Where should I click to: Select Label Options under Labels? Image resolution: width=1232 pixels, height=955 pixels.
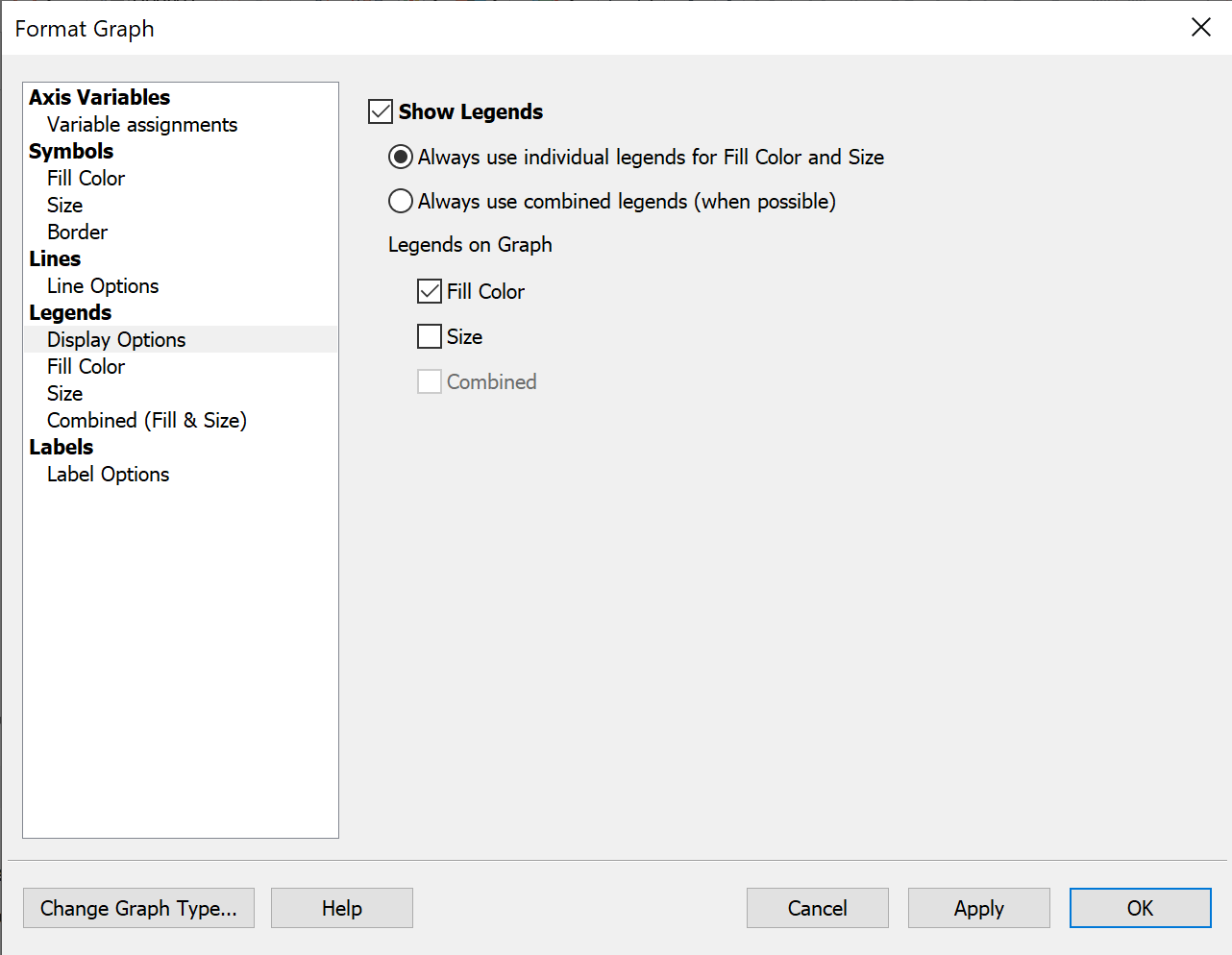pyautogui.click(x=108, y=474)
